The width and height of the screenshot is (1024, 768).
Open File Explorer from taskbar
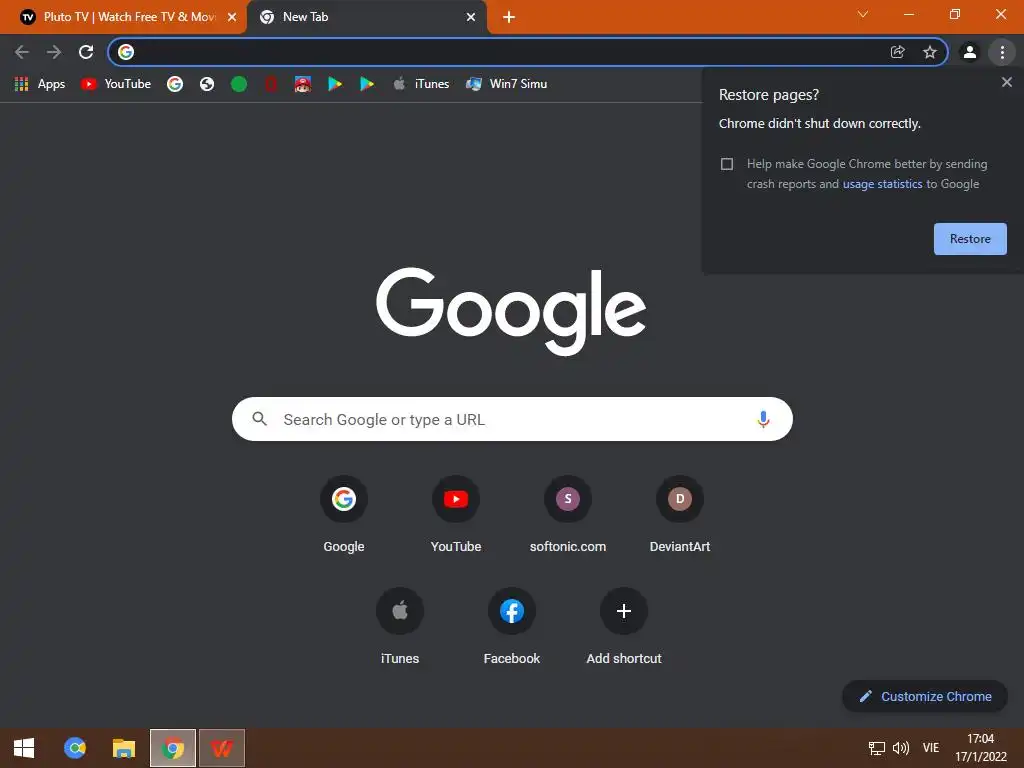tap(123, 748)
